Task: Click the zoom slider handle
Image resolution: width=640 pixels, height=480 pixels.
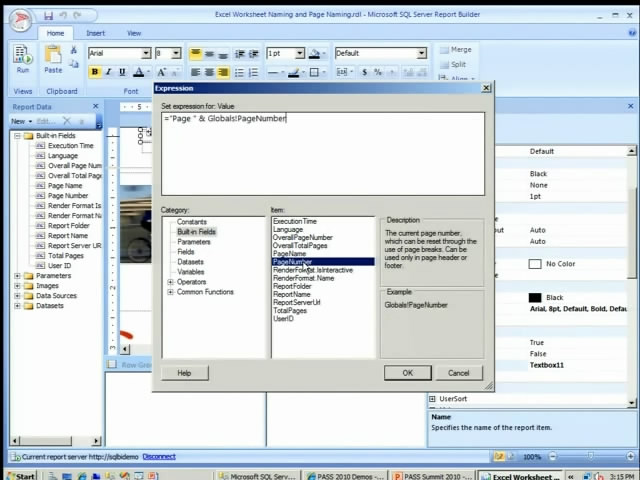Action: tap(590, 456)
